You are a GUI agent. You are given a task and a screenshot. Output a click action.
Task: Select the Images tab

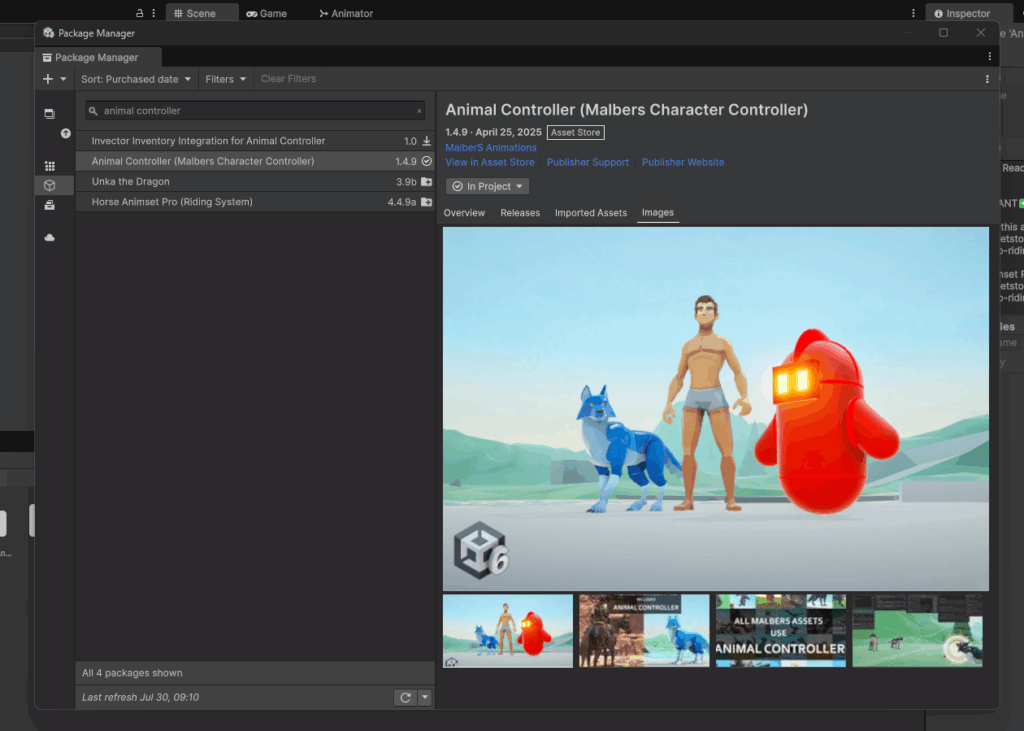658,212
